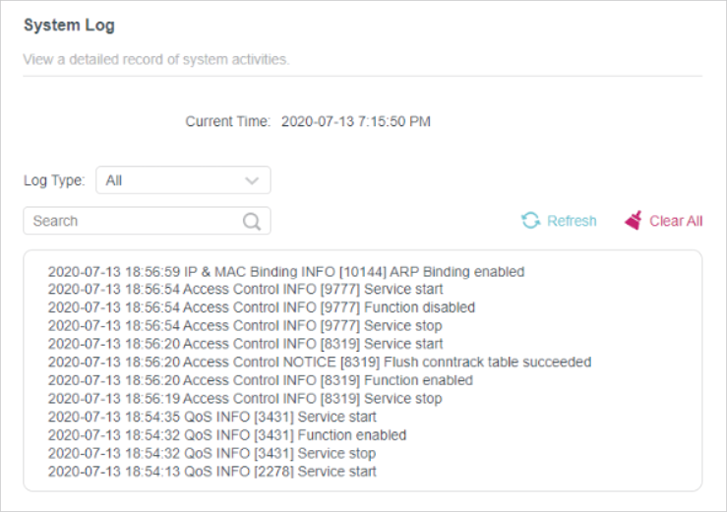Select the ARP Binding enabled log entry
The width and height of the screenshot is (727, 512).
(x=286, y=272)
